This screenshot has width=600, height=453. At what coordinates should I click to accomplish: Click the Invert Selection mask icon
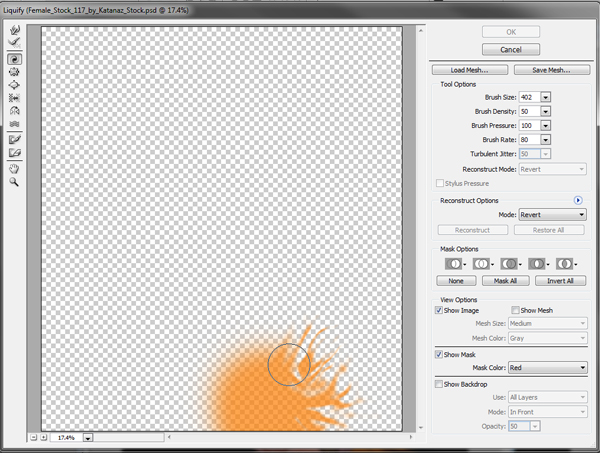click(565, 264)
